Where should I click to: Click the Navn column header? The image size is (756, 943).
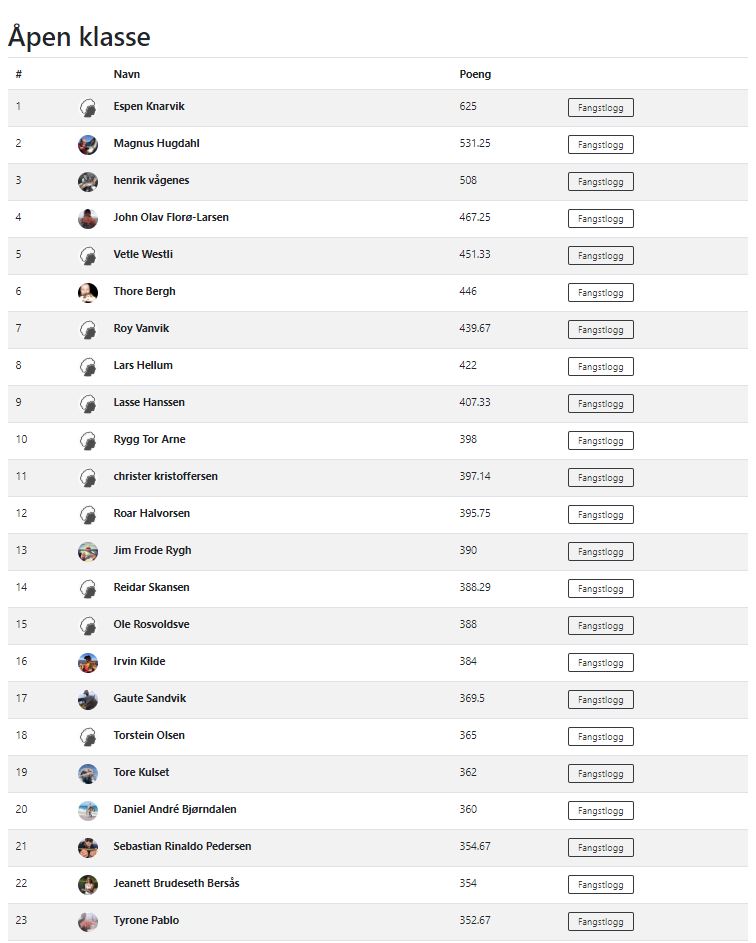127,74
